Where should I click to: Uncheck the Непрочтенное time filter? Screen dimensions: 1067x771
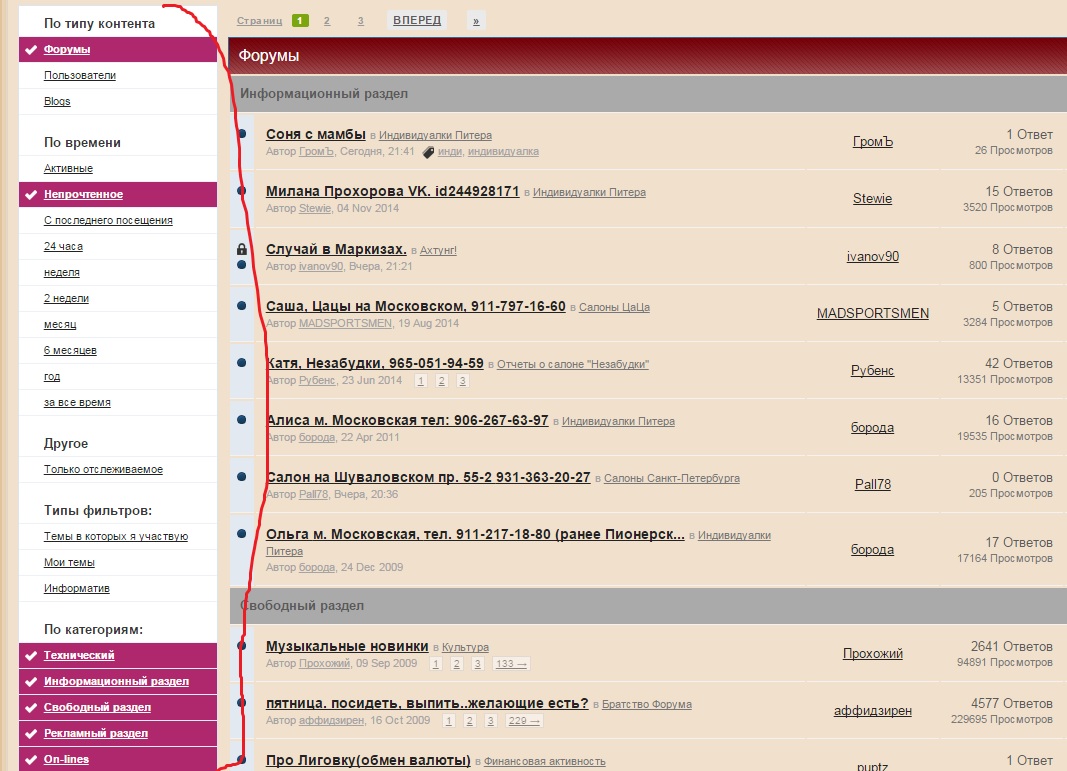click(83, 194)
